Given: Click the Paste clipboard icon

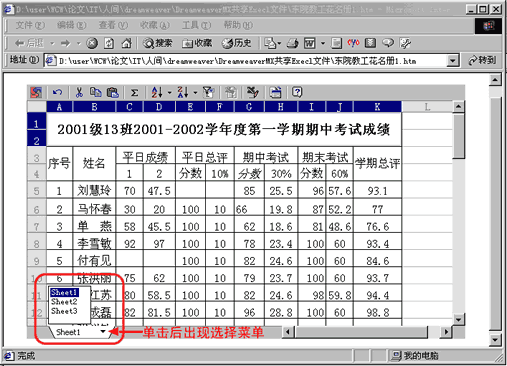Looking at the screenshot, I should coord(113,92).
